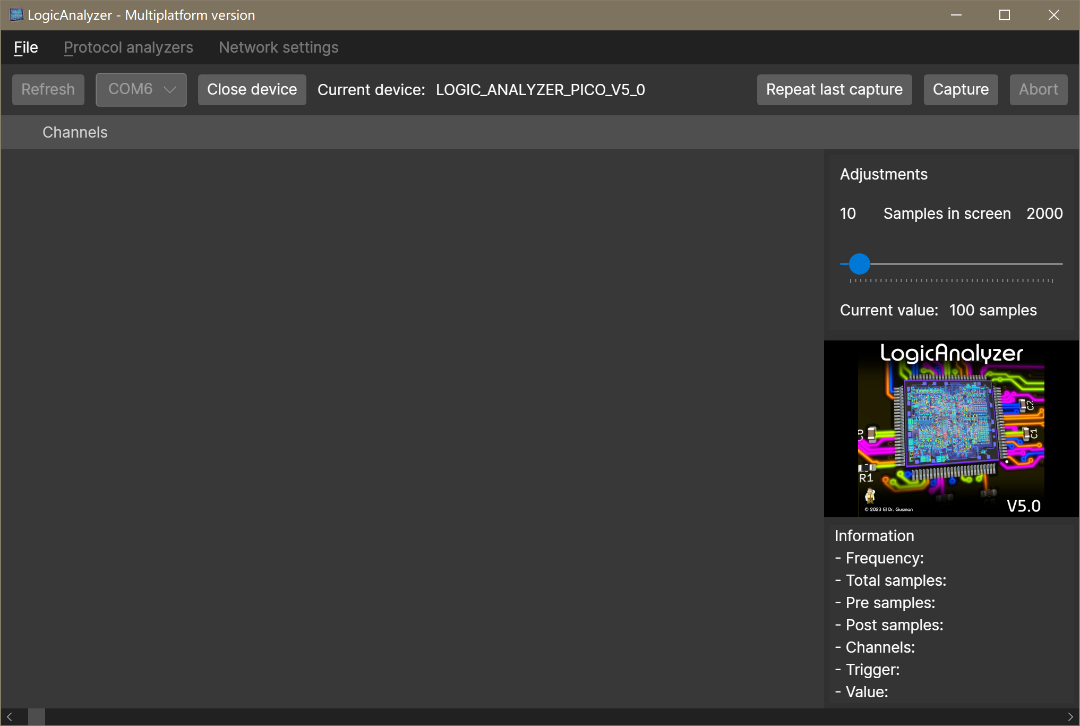Minimize the LogicAnalyzer window

pos(956,15)
